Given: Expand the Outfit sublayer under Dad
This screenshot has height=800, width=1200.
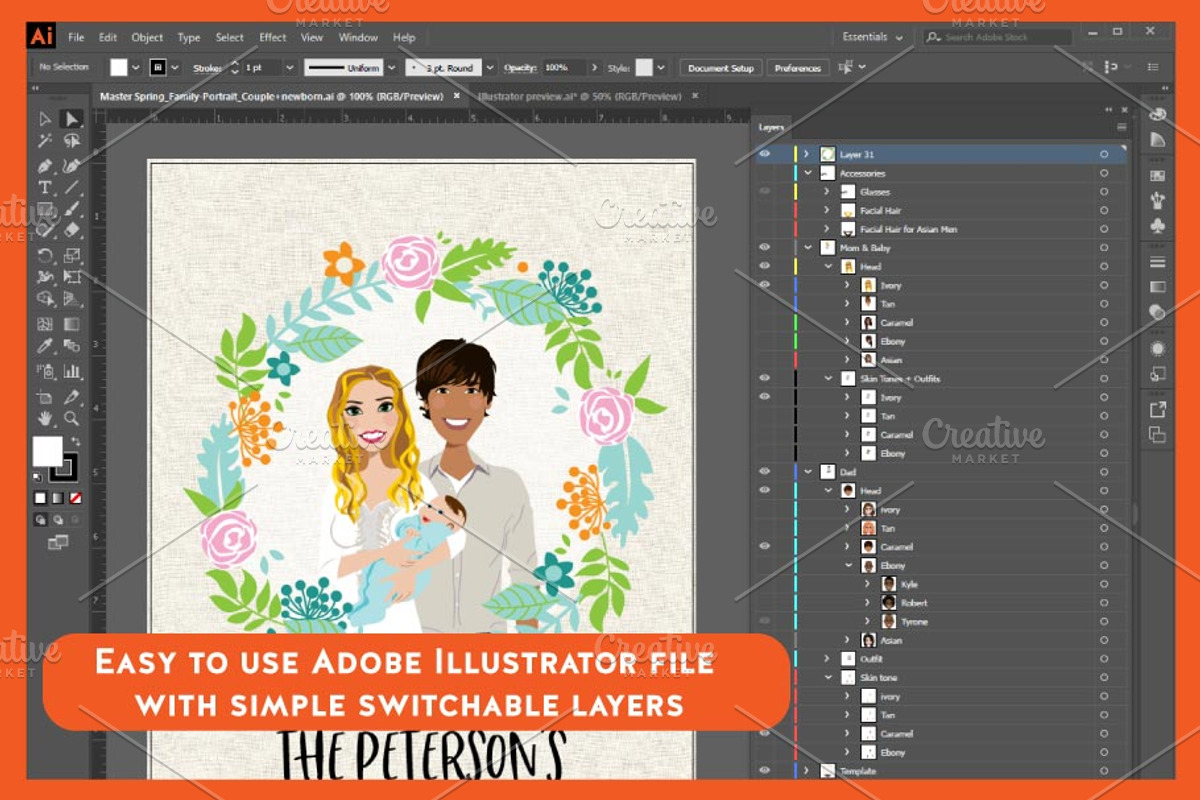Looking at the screenshot, I should tap(827, 658).
